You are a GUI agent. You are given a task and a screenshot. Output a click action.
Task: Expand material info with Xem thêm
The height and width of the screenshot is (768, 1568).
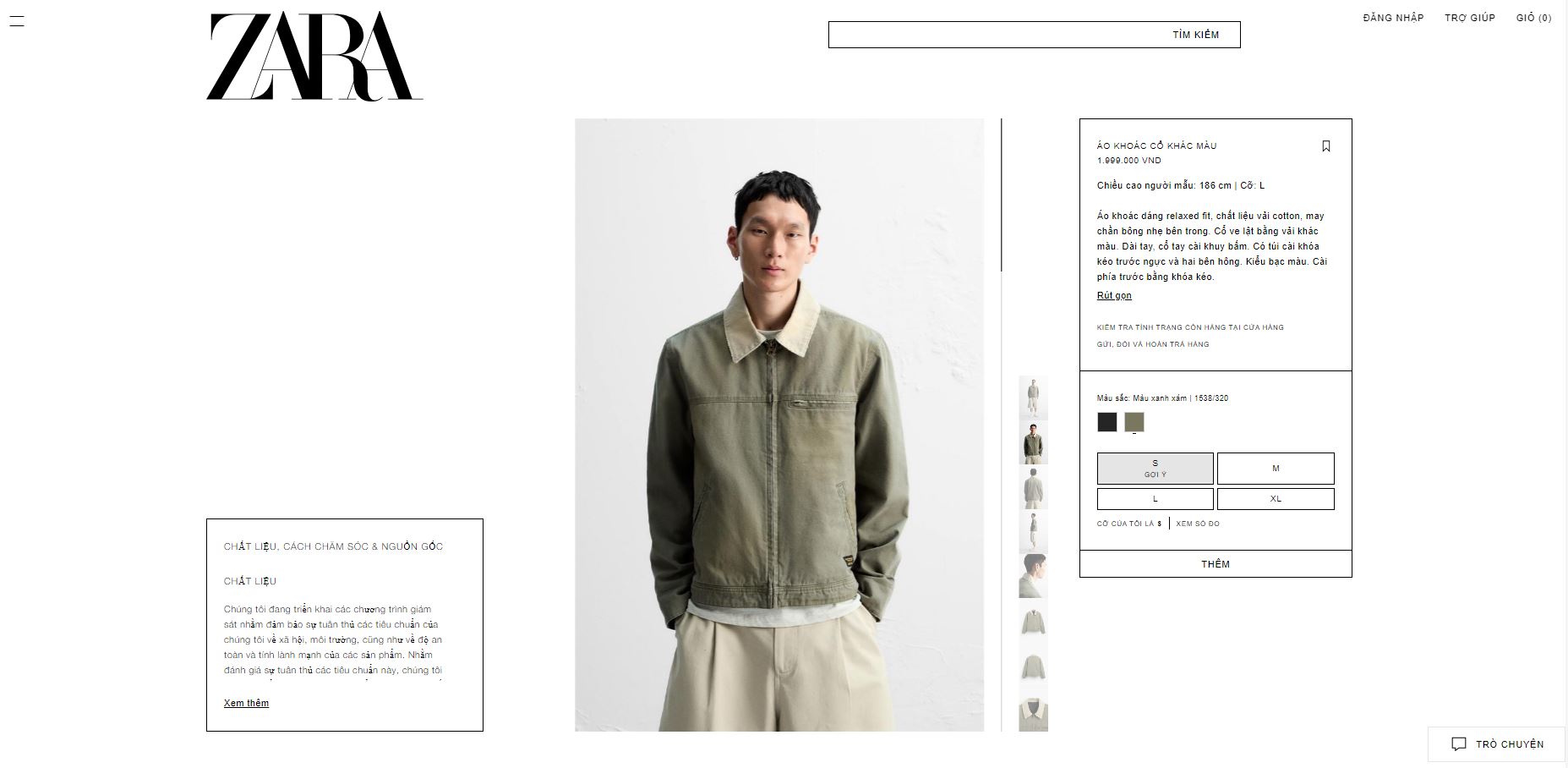point(246,703)
